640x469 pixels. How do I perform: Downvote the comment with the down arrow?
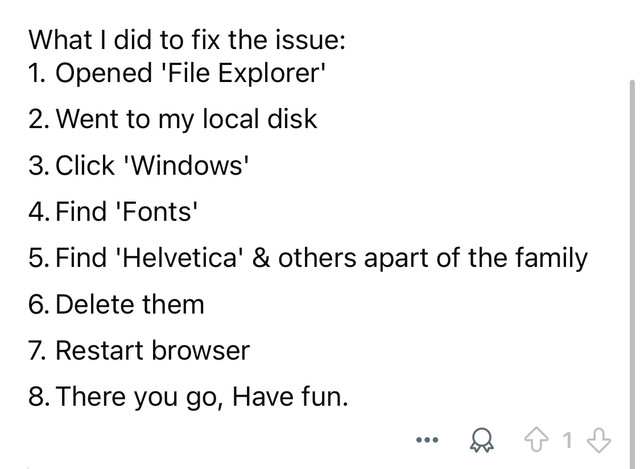click(598, 440)
